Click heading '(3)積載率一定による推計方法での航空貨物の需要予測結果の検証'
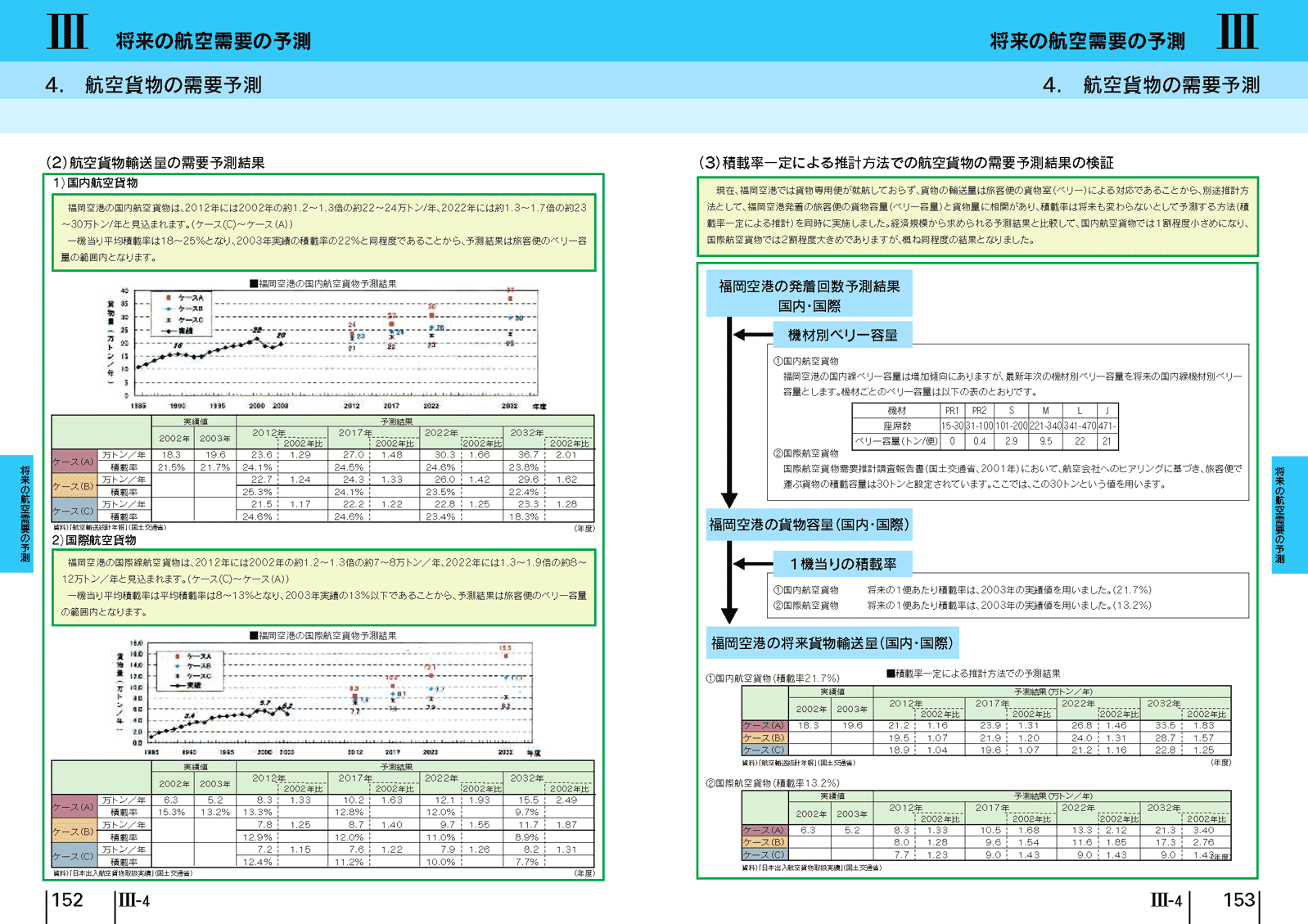Viewport: 1308px width, 924px height. (906, 163)
